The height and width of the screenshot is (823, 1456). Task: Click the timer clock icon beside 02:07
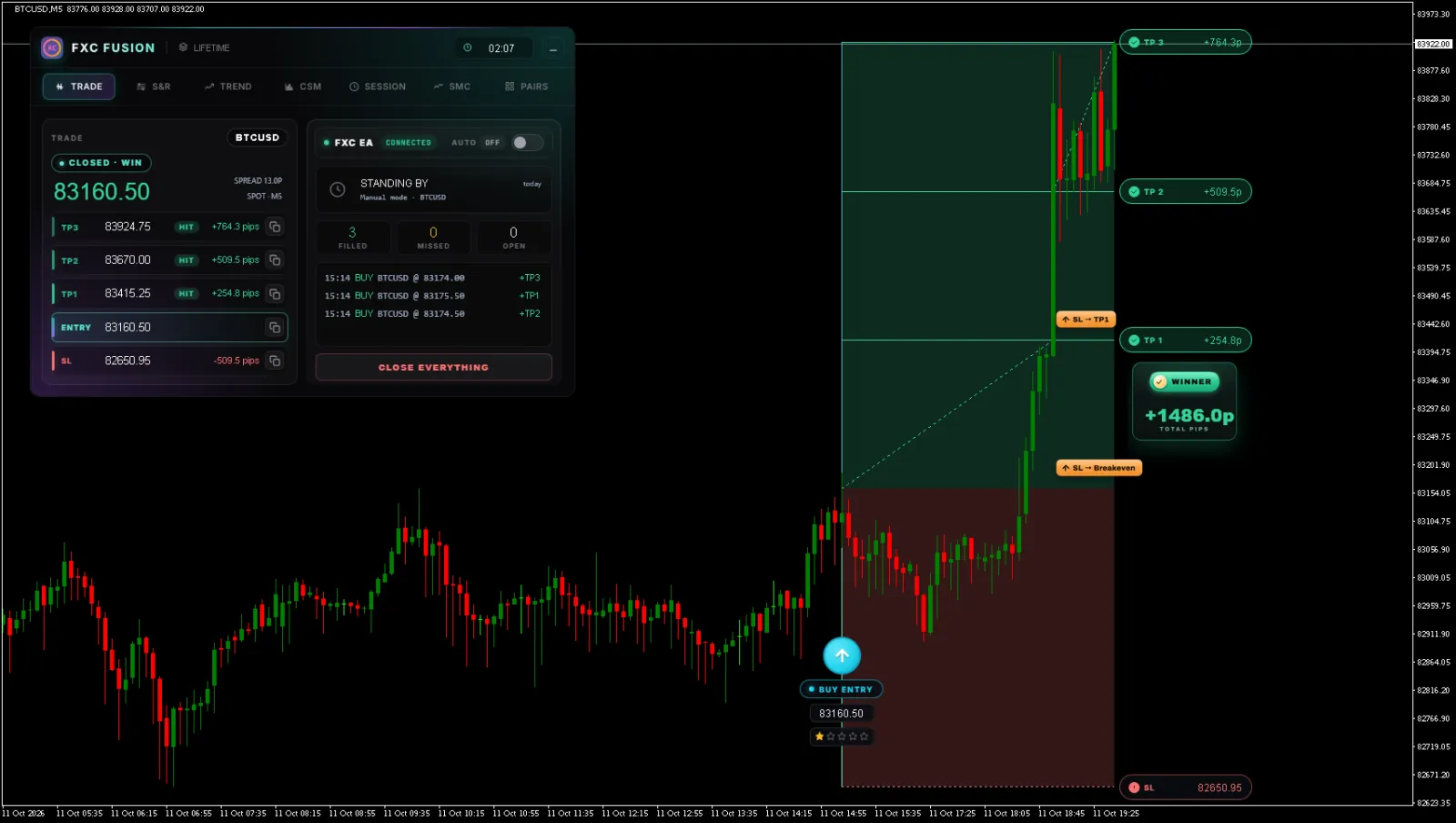point(468,48)
